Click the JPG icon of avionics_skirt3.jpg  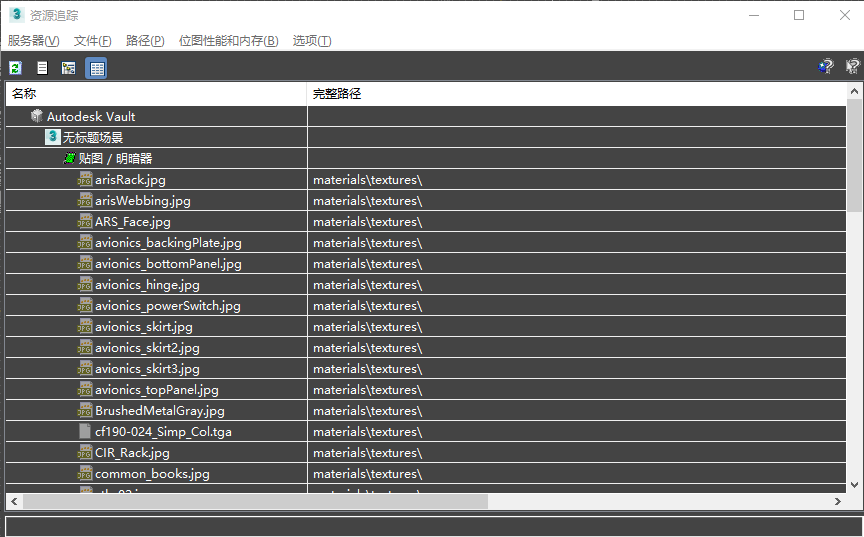pos(85,368)
